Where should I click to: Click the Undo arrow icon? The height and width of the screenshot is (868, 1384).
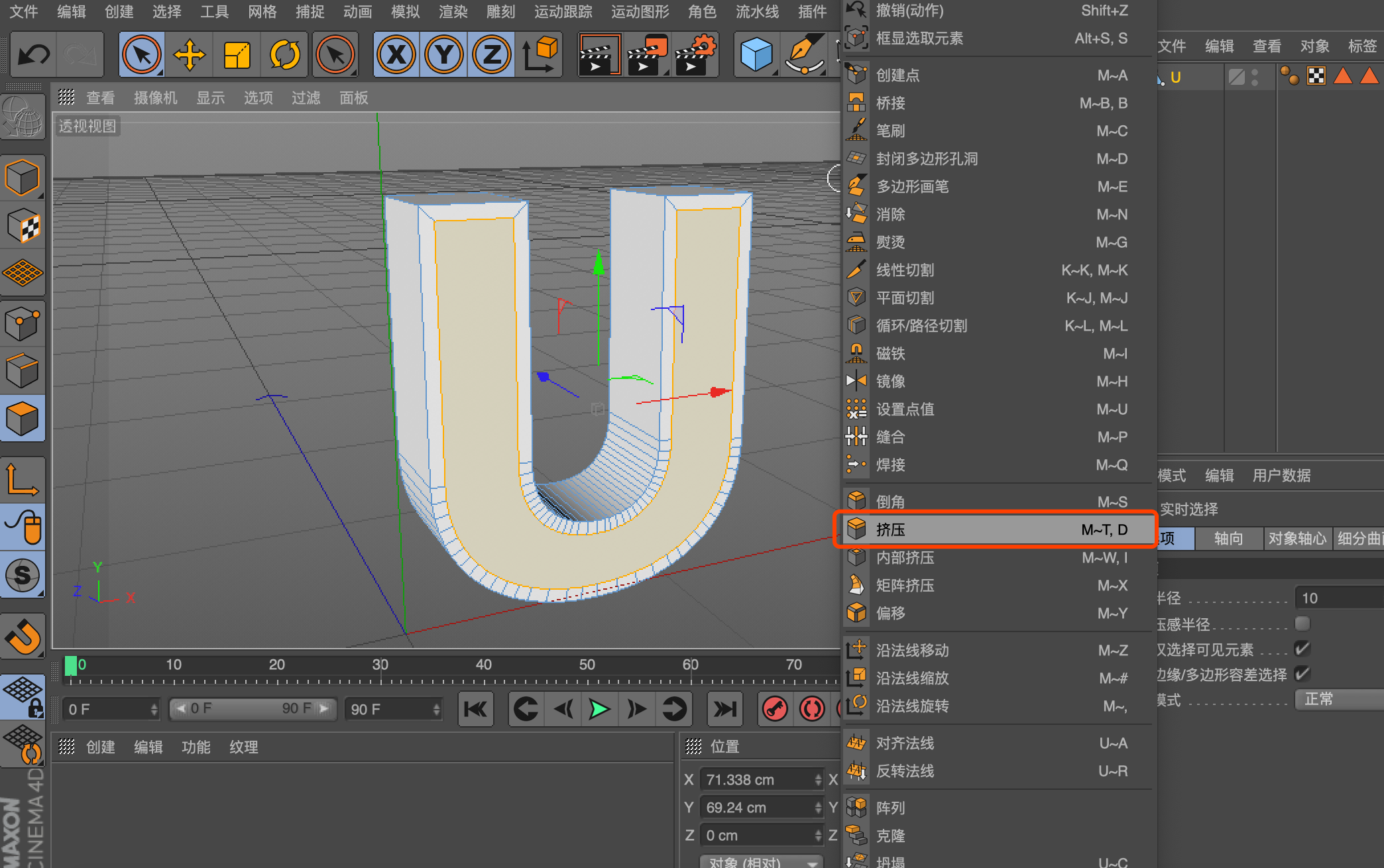click(33, 55)
